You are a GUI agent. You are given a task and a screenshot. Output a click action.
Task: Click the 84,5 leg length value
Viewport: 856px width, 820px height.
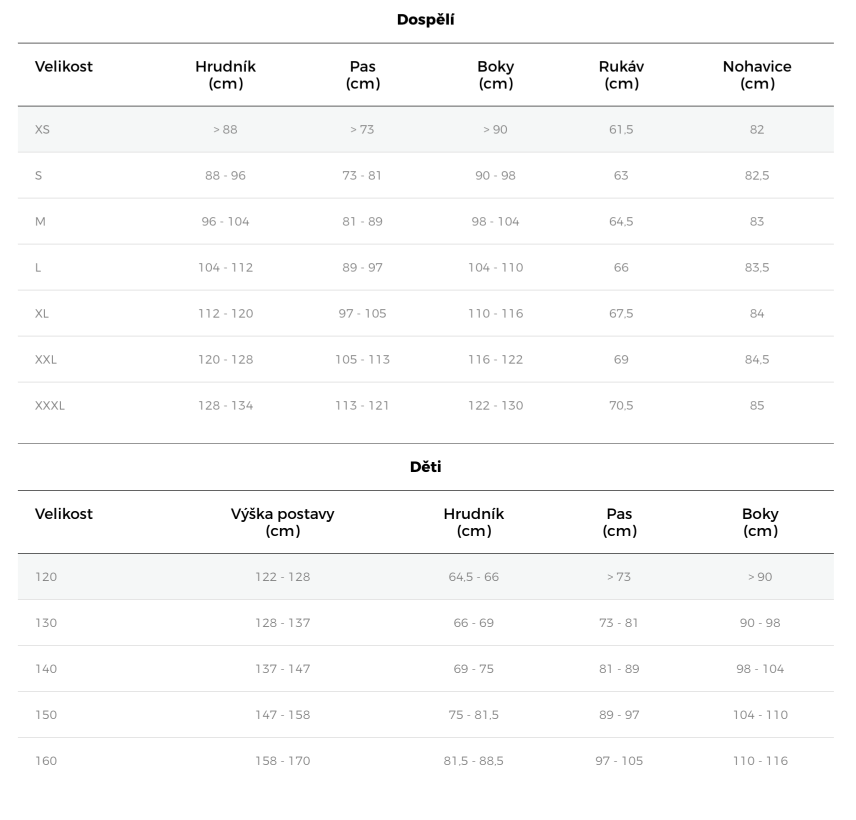pyautogui.click(x=757, y=360)
